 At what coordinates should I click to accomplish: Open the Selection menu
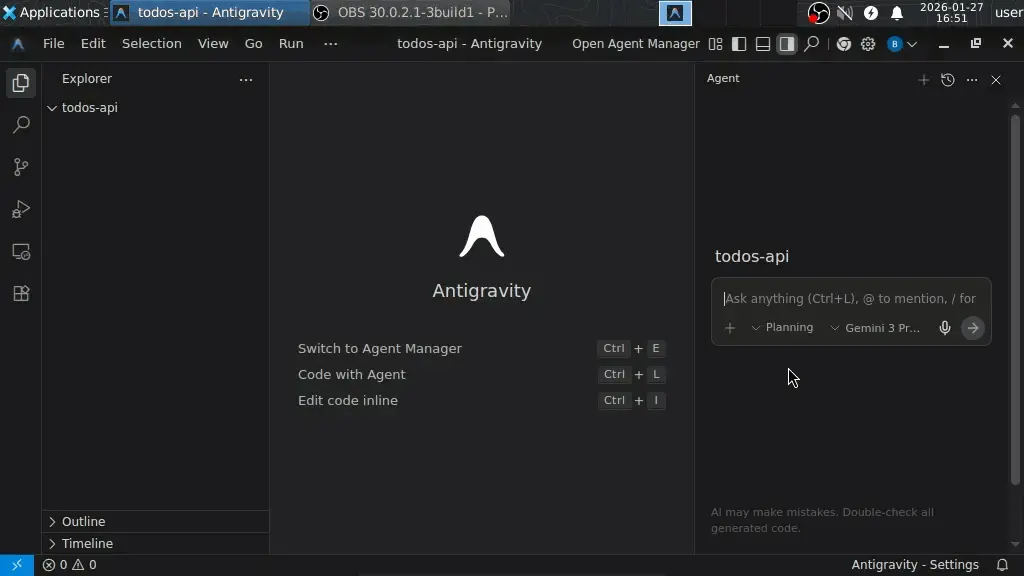(151, 44)
